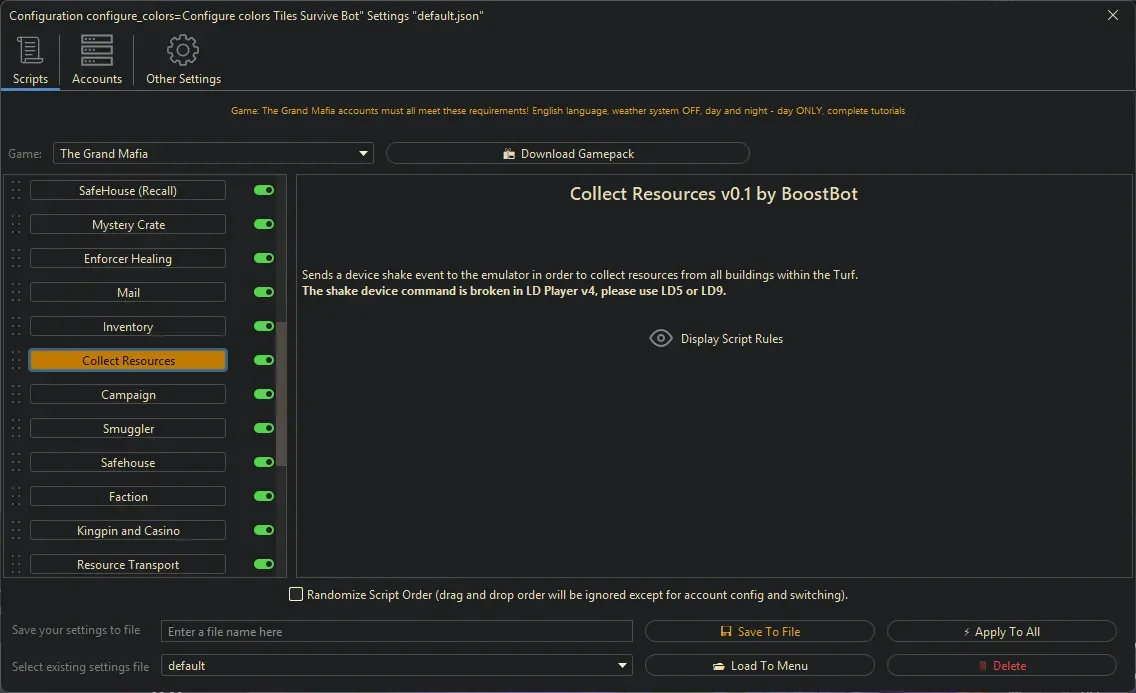This screenshot has width=1136, height=693.
Task: Enable the Randomize Script Order checkbox
Action: coord(296,595)
